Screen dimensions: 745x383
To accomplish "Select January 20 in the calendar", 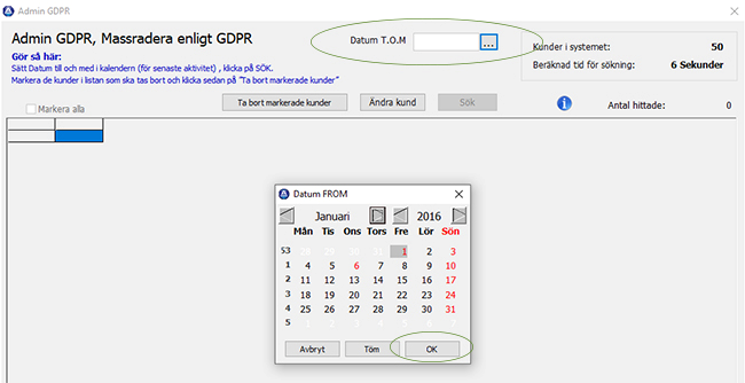I will (x=354, y=295).
